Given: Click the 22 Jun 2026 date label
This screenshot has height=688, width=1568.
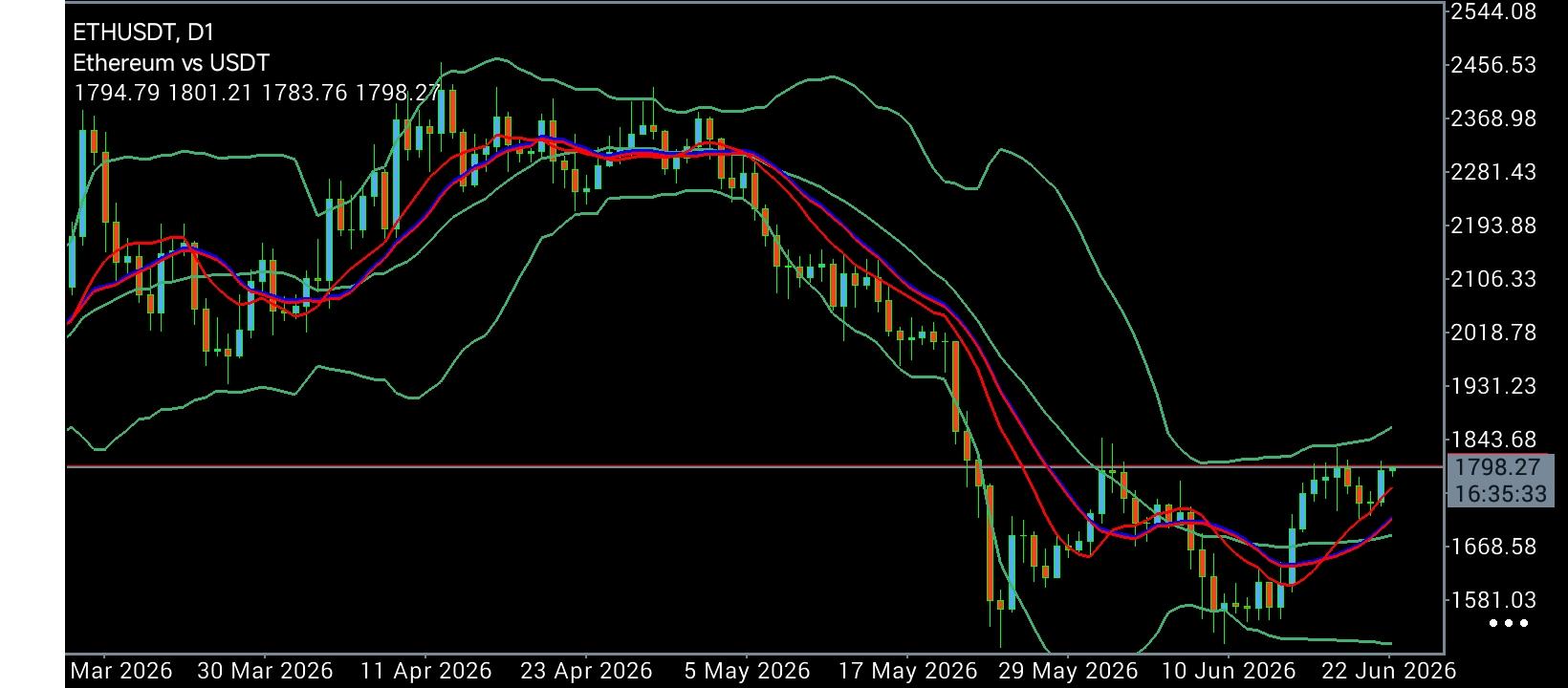Looking at the screenshot, I should [1388, 671].
